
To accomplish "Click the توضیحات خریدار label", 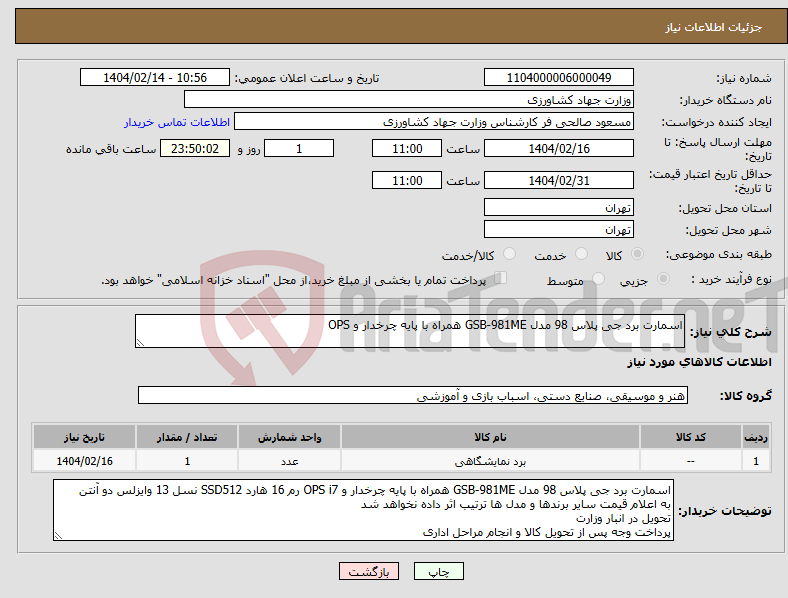I will (725, 511).
